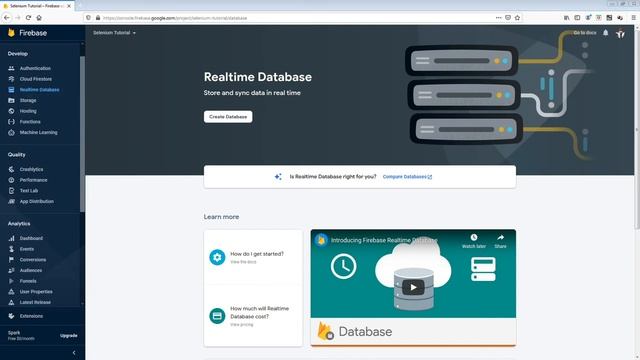Image resolution: width=640 pixels, height=360 pixels.
Task: Click Share on the video
Action: click(x=500, y=241)
